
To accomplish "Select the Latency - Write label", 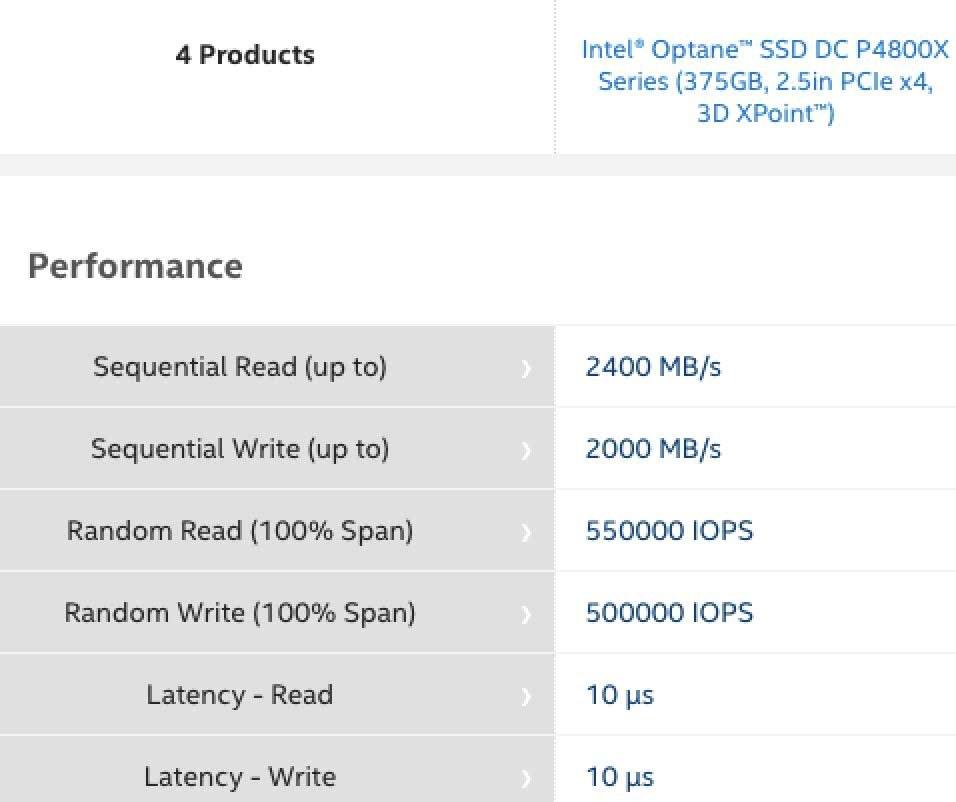I will [x=240, y=777].
